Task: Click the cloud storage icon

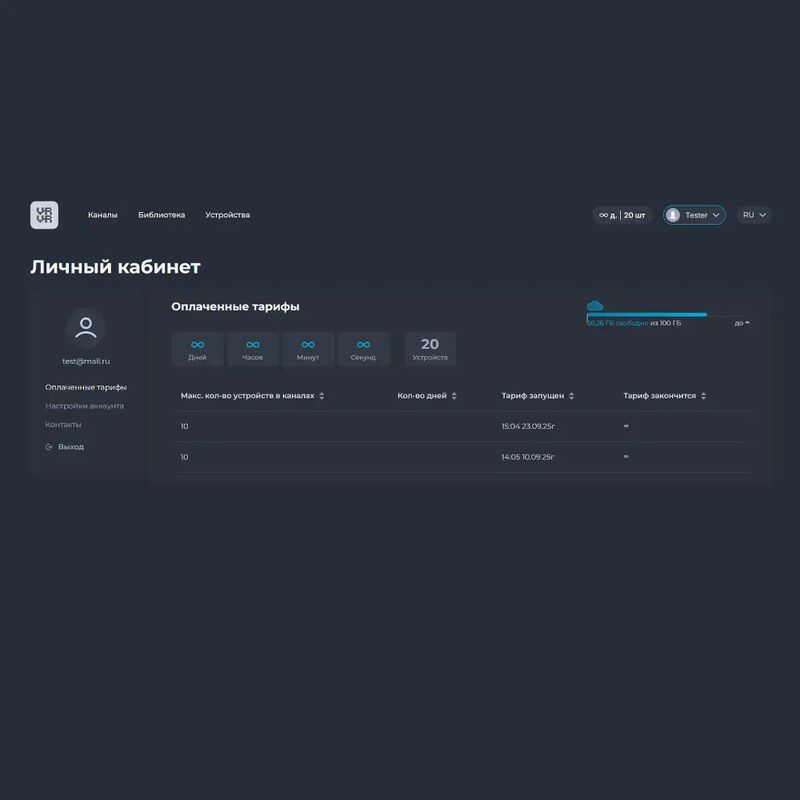Action: [x=595, y=305]
